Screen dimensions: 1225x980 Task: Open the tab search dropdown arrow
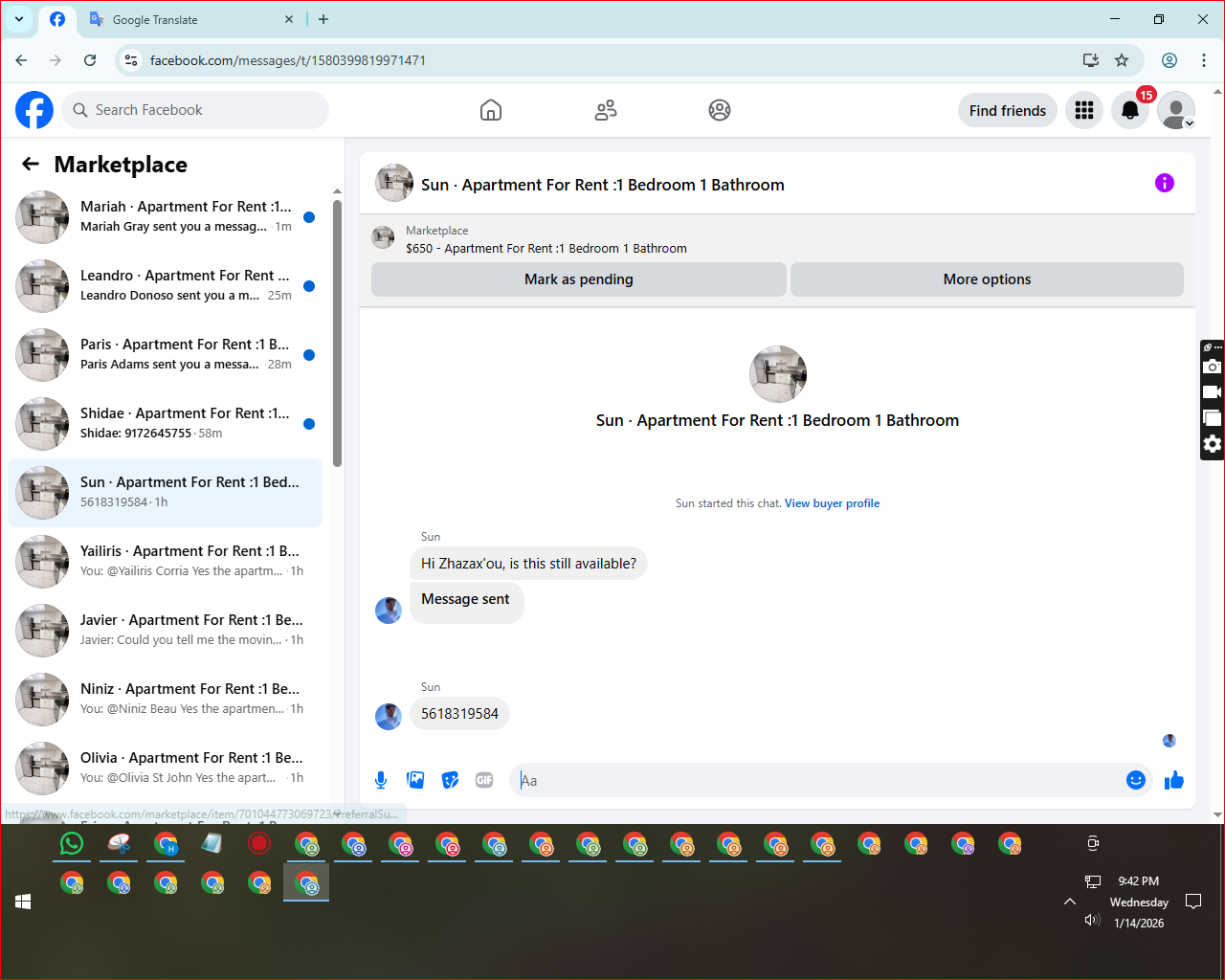coord(18,19)
